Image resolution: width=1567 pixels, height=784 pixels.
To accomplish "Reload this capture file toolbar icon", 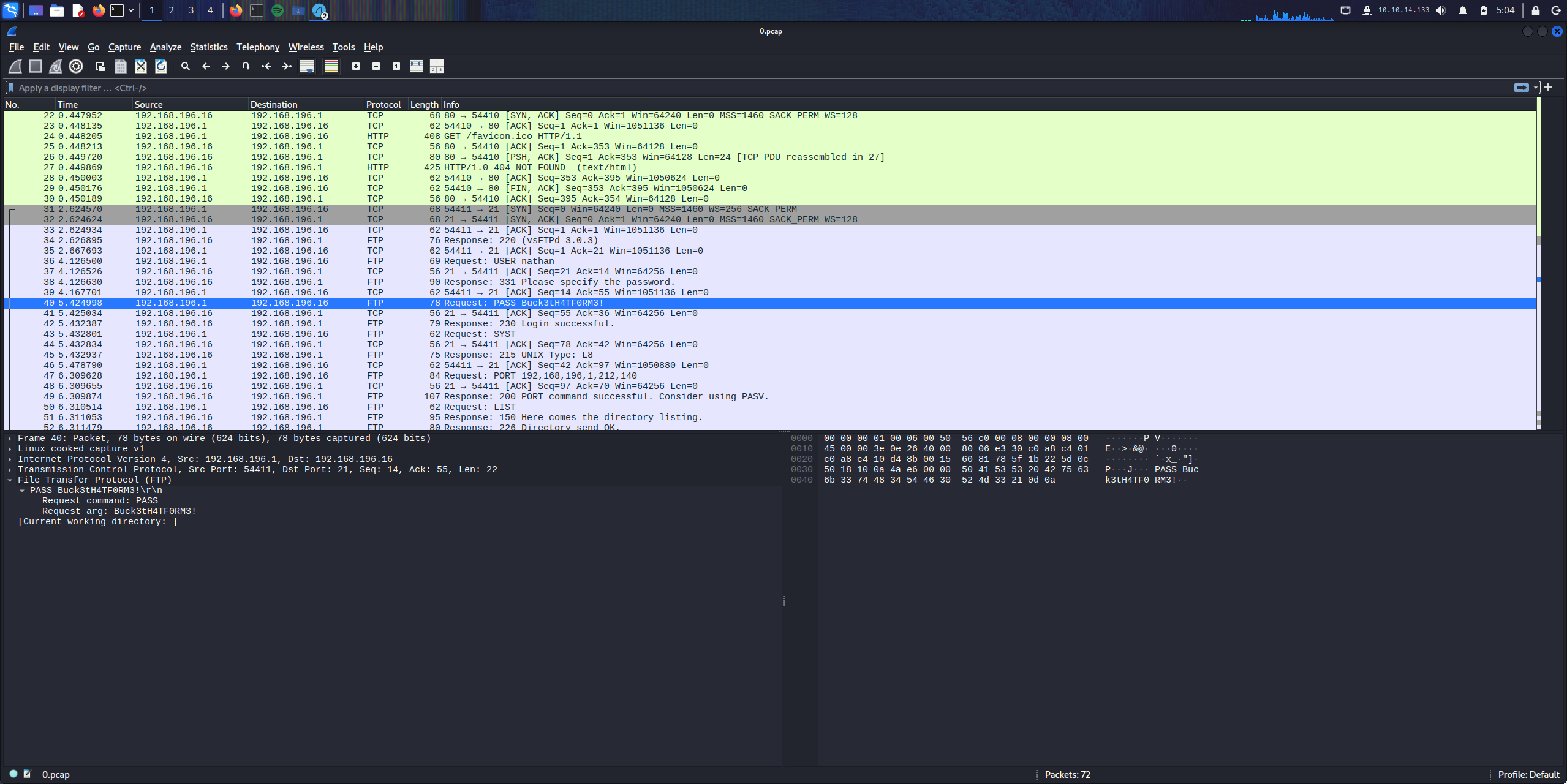I will click(161, 66).
